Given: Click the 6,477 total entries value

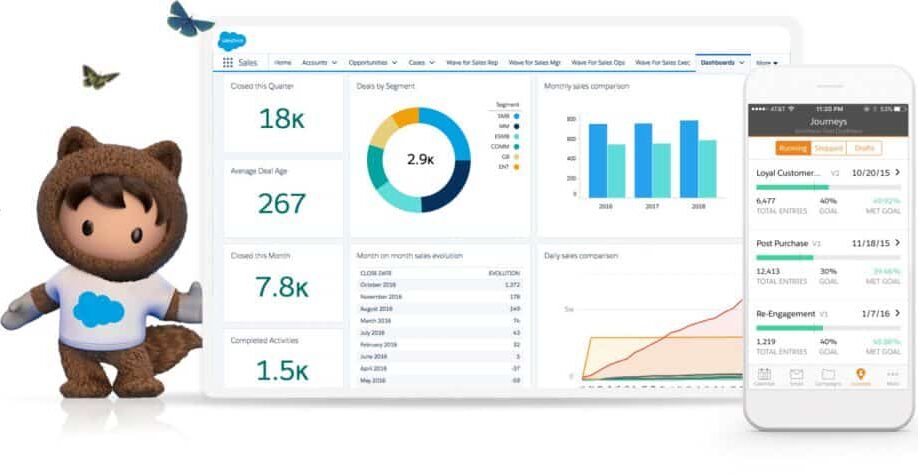Looking at the screenshot, I should [x=766, y=201].
